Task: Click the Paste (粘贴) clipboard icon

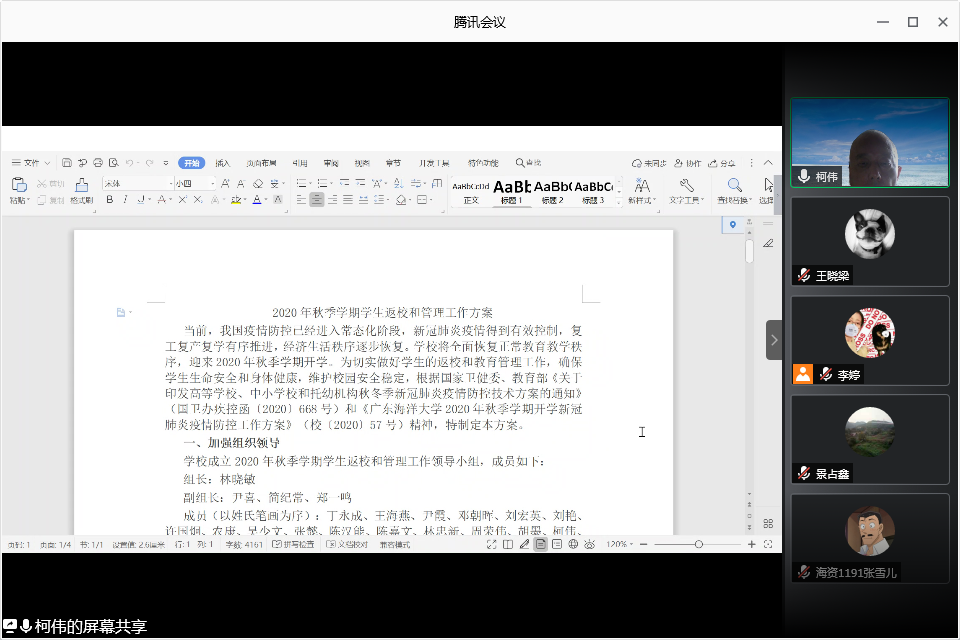Action: [18, 185]
